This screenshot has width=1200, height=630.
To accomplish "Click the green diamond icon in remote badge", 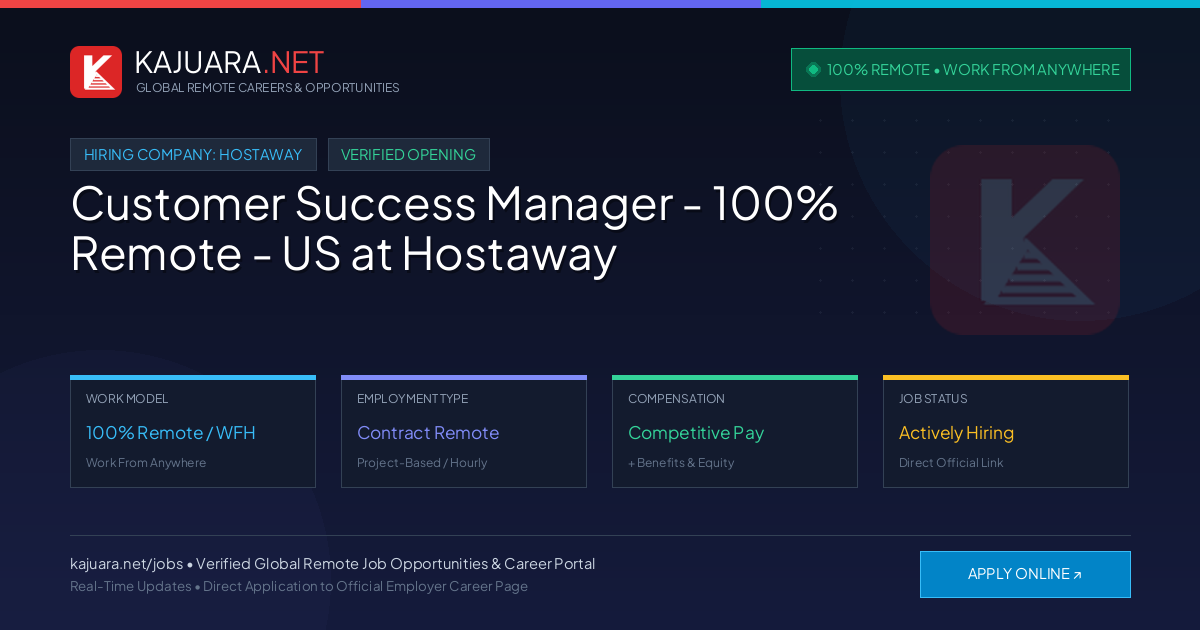I will [x=813, y=70].
